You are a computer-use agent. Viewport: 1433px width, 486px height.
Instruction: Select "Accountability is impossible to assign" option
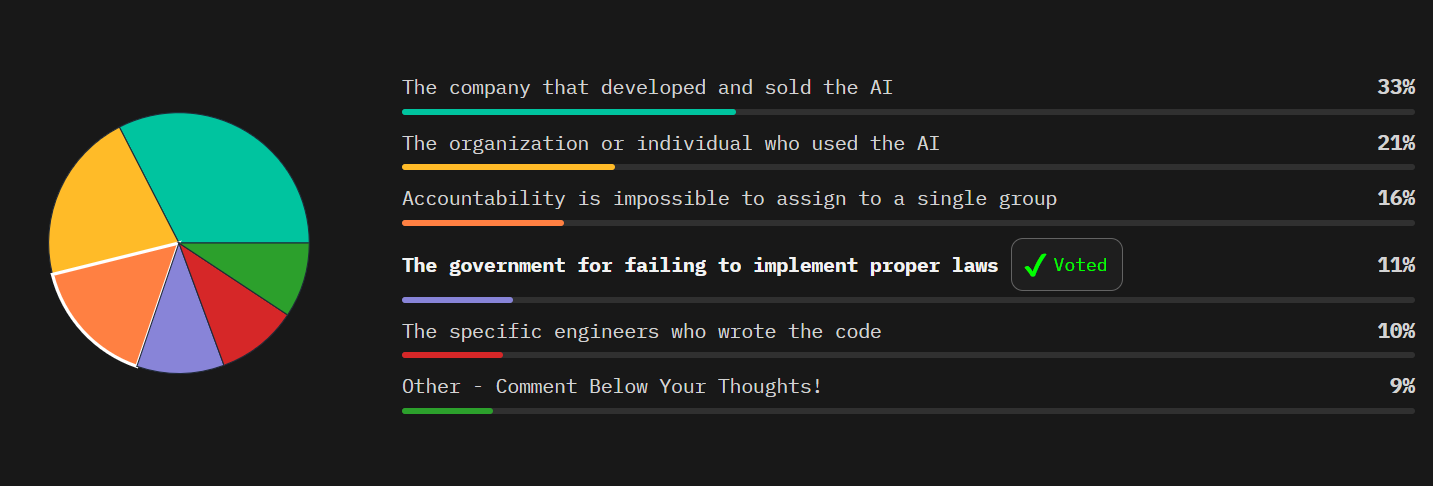click(729, 199)
